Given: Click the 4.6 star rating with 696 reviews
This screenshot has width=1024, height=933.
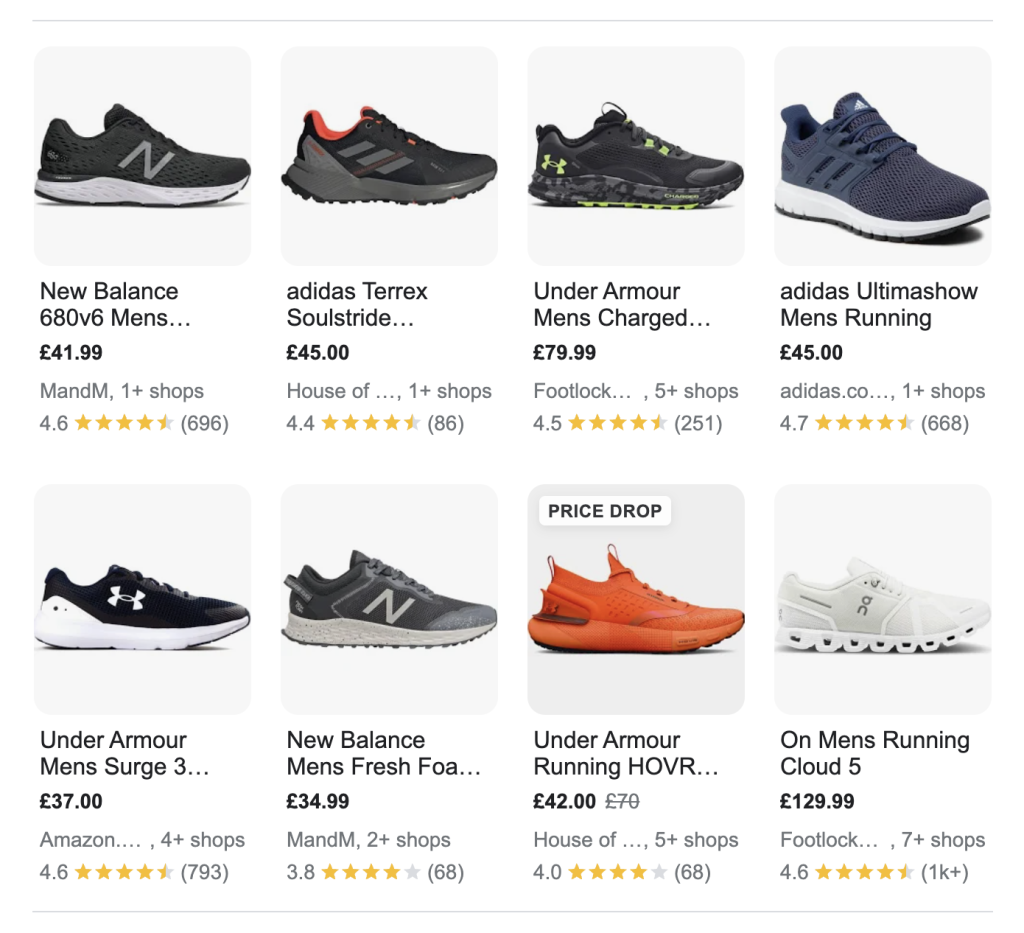Looking at the screenshot, I should coord(134,423).
